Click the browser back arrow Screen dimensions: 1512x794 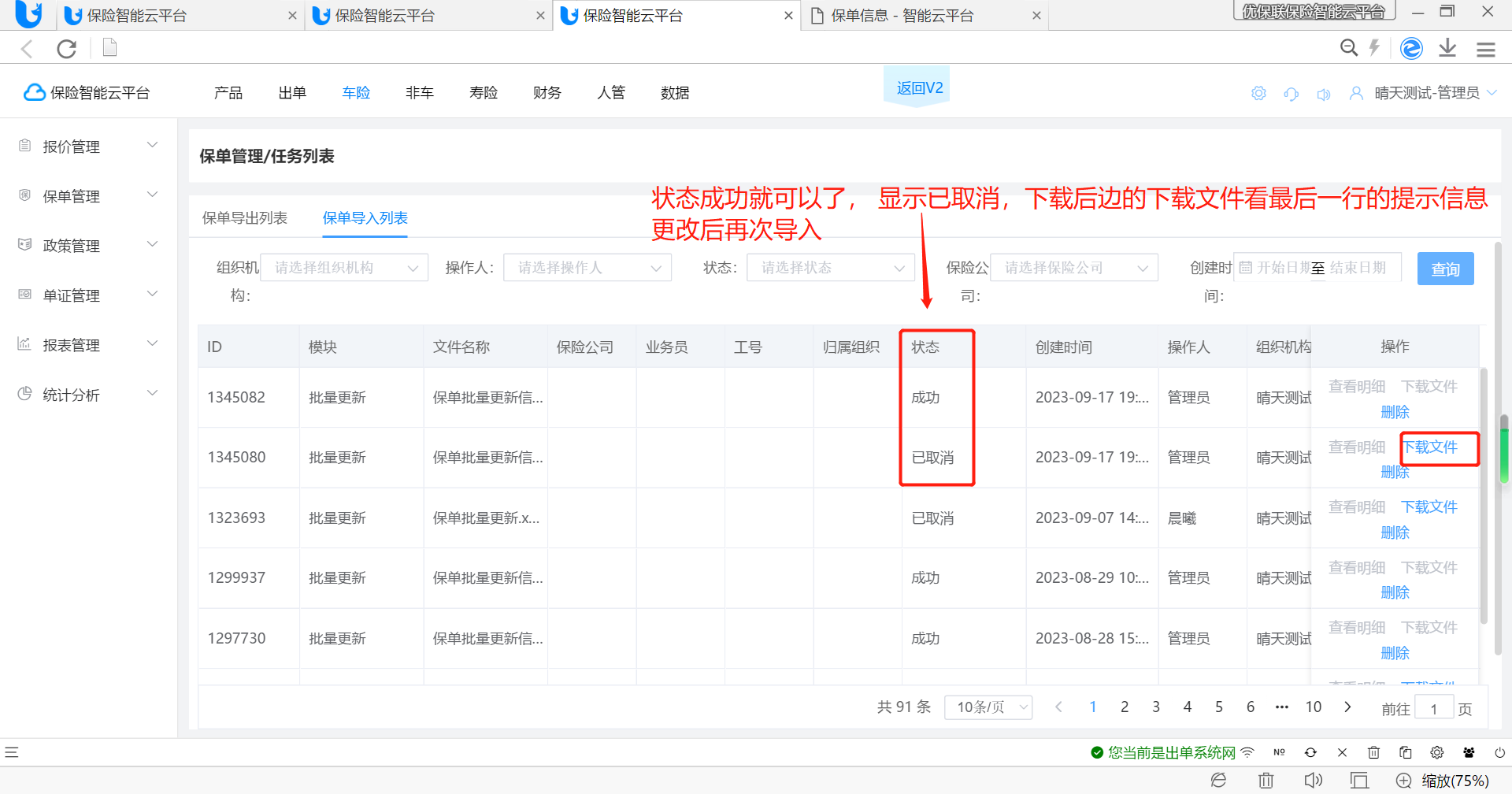(27, 49)
